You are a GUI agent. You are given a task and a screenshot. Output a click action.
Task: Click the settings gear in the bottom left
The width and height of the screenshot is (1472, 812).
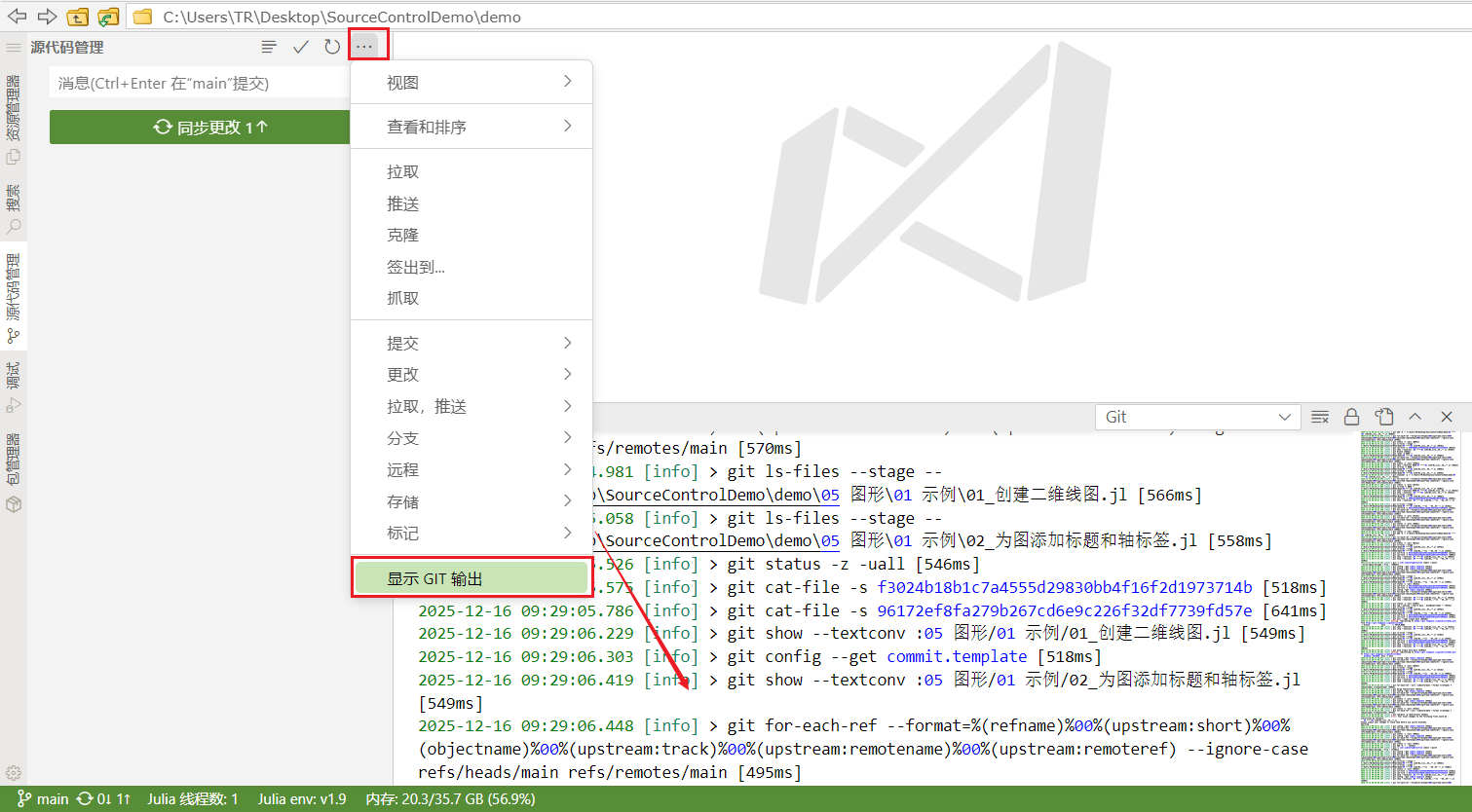coord(14,773)
